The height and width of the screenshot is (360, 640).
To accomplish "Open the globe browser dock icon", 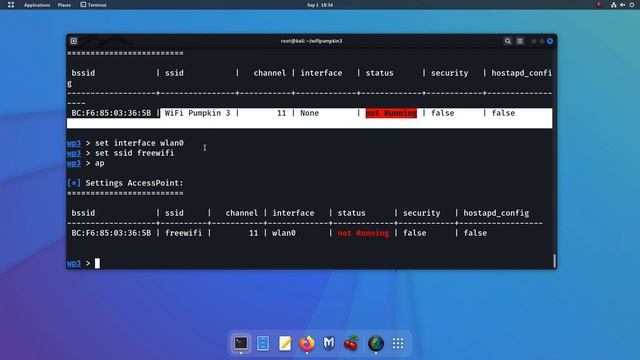I will point(376,343).
